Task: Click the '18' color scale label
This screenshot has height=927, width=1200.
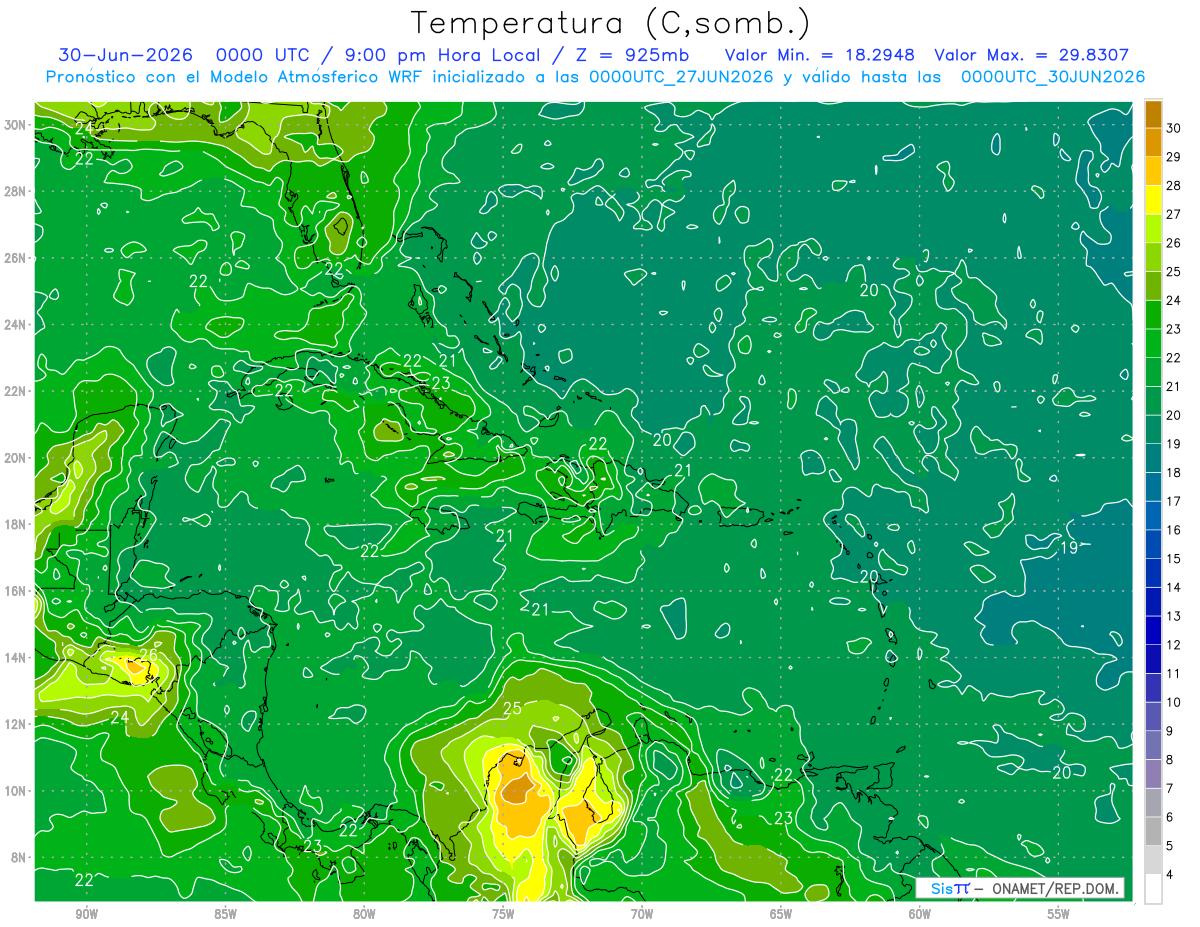Action: (x=1174, y=473)
